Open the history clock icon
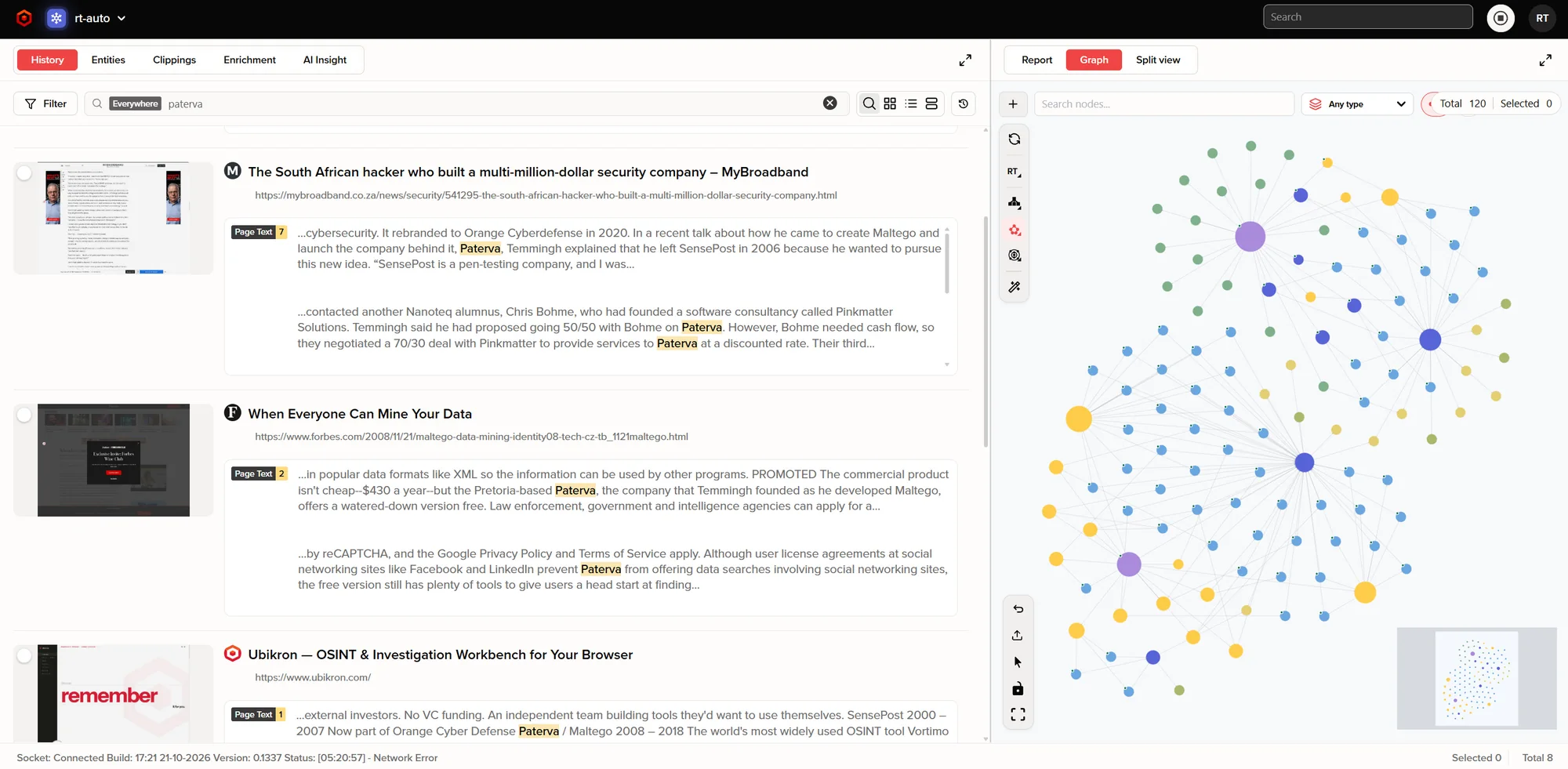The height and width of the screenshot is (769, 1568). coord(964,103)
